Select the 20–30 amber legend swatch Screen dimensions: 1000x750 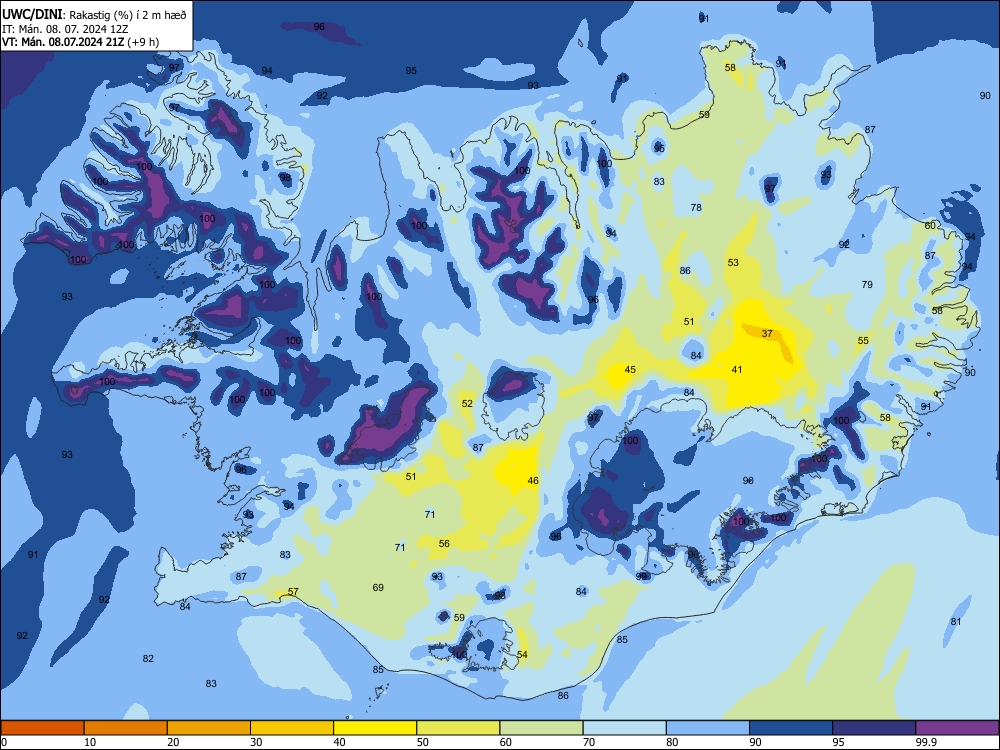209,728
